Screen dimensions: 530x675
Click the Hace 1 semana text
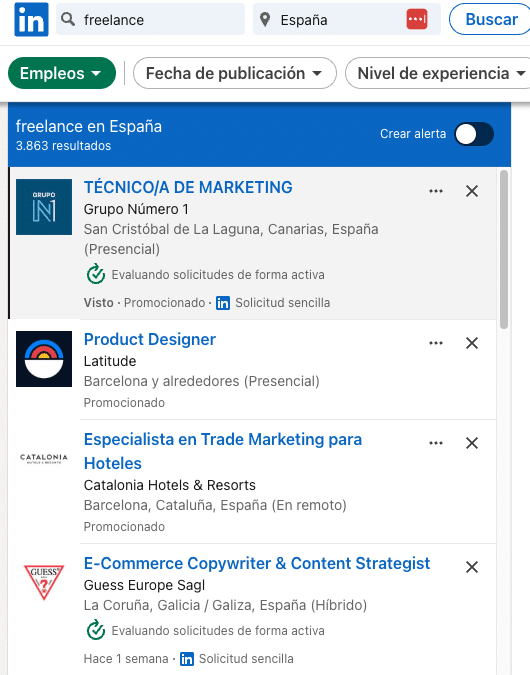(x=126, y=659)
